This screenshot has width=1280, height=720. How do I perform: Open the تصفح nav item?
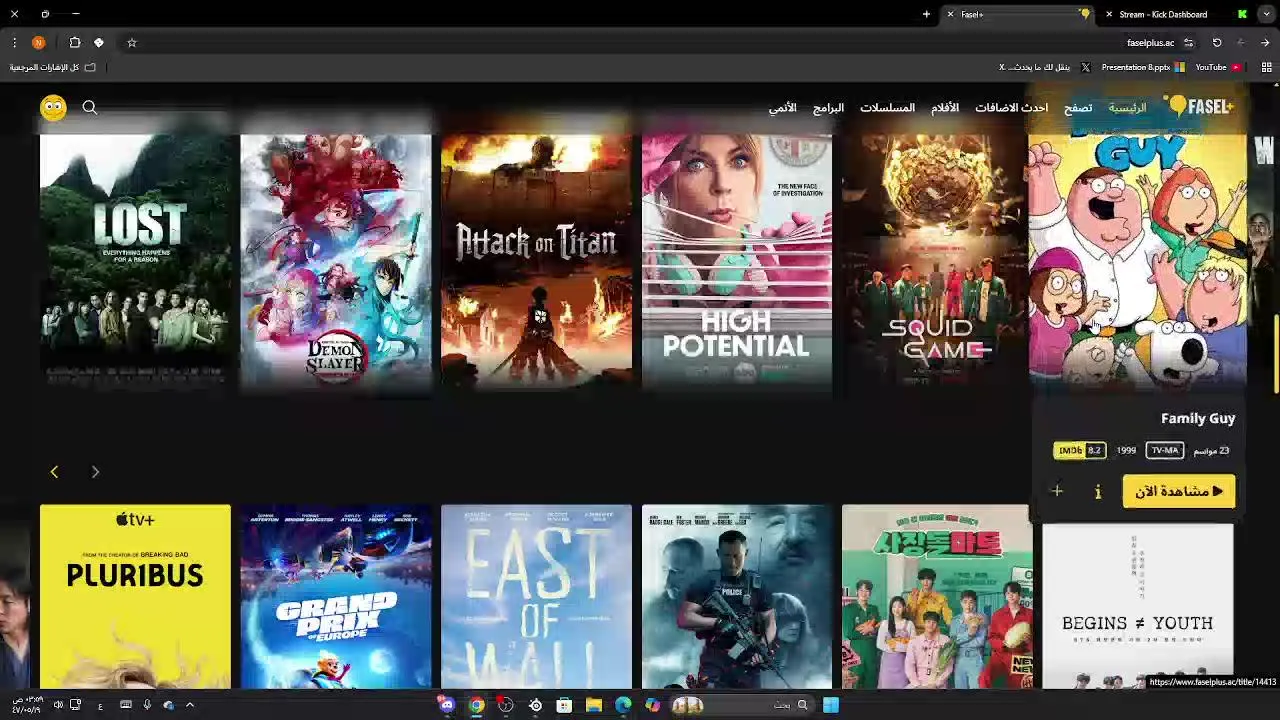coord(1078,107)
